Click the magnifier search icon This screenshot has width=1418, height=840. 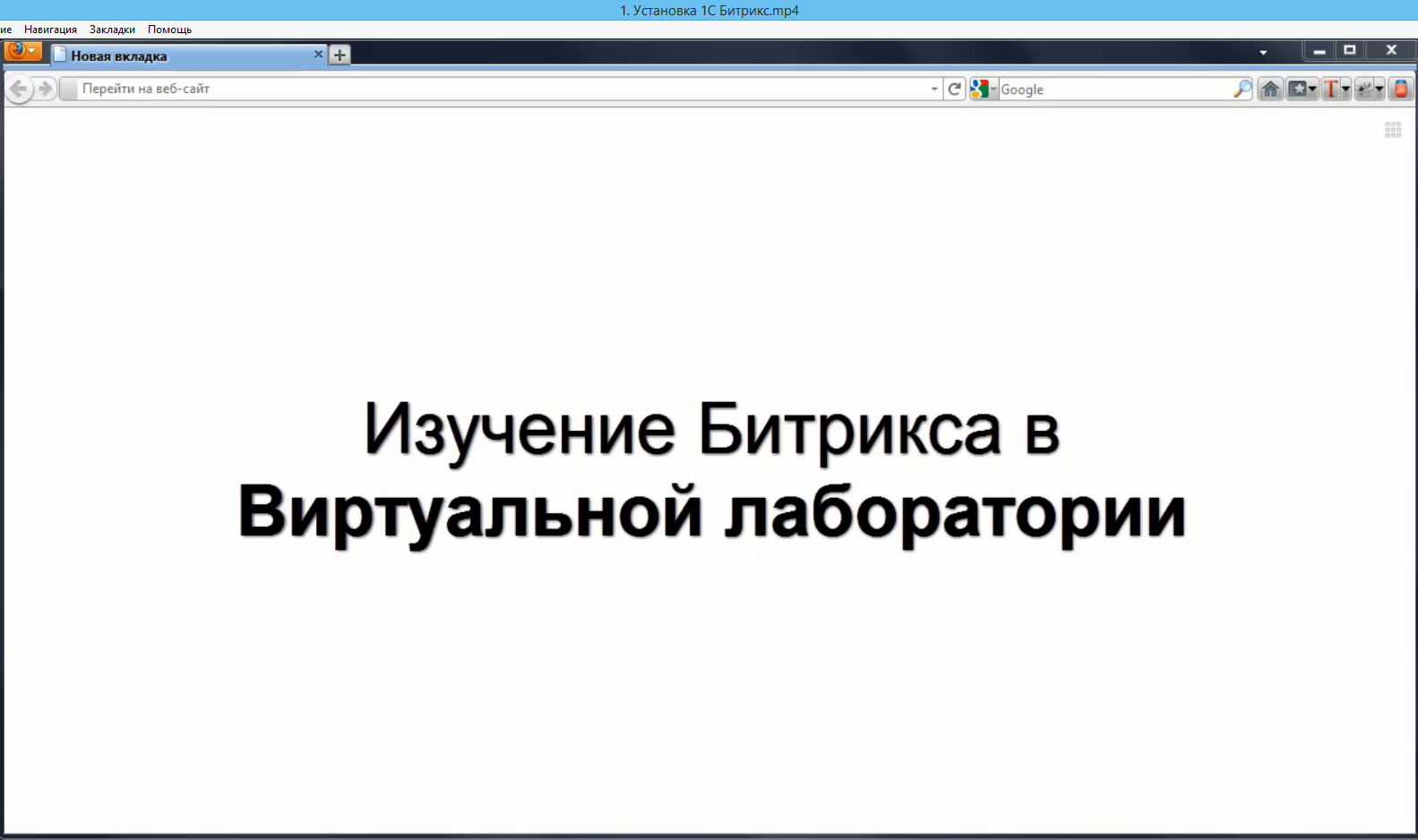(x=1242, y=89)
